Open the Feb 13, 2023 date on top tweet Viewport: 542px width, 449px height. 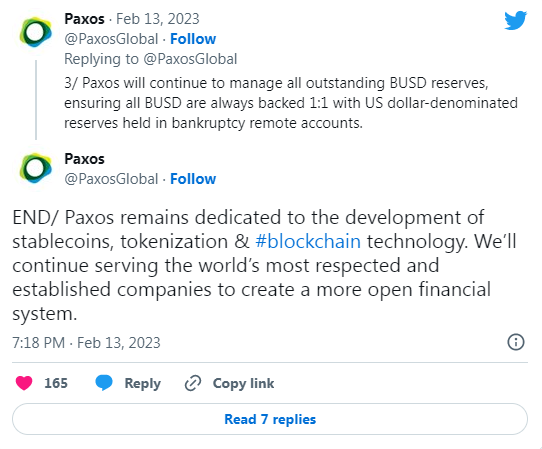(158, 19)
